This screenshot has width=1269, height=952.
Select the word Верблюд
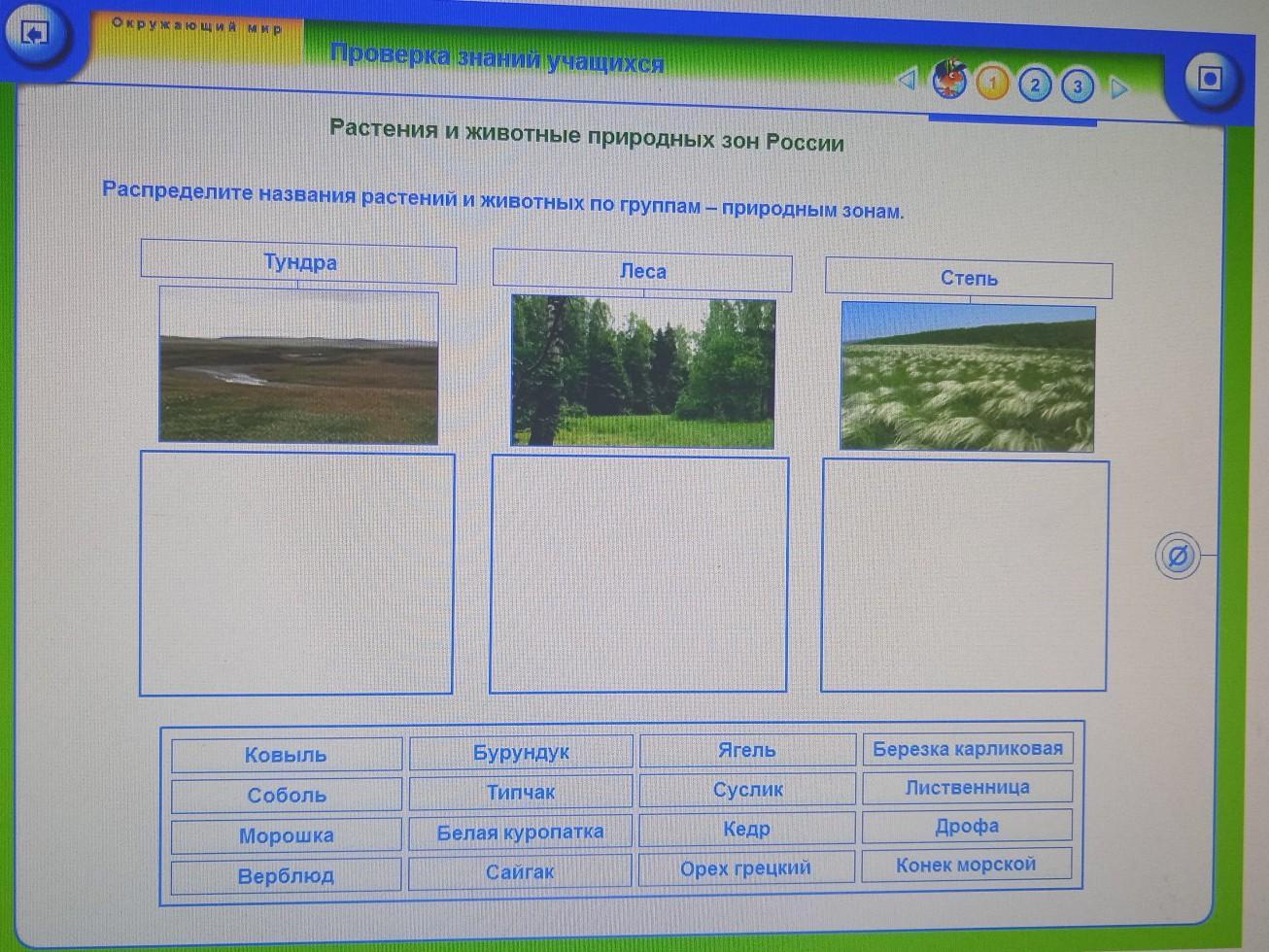click(x=286, y=875)
